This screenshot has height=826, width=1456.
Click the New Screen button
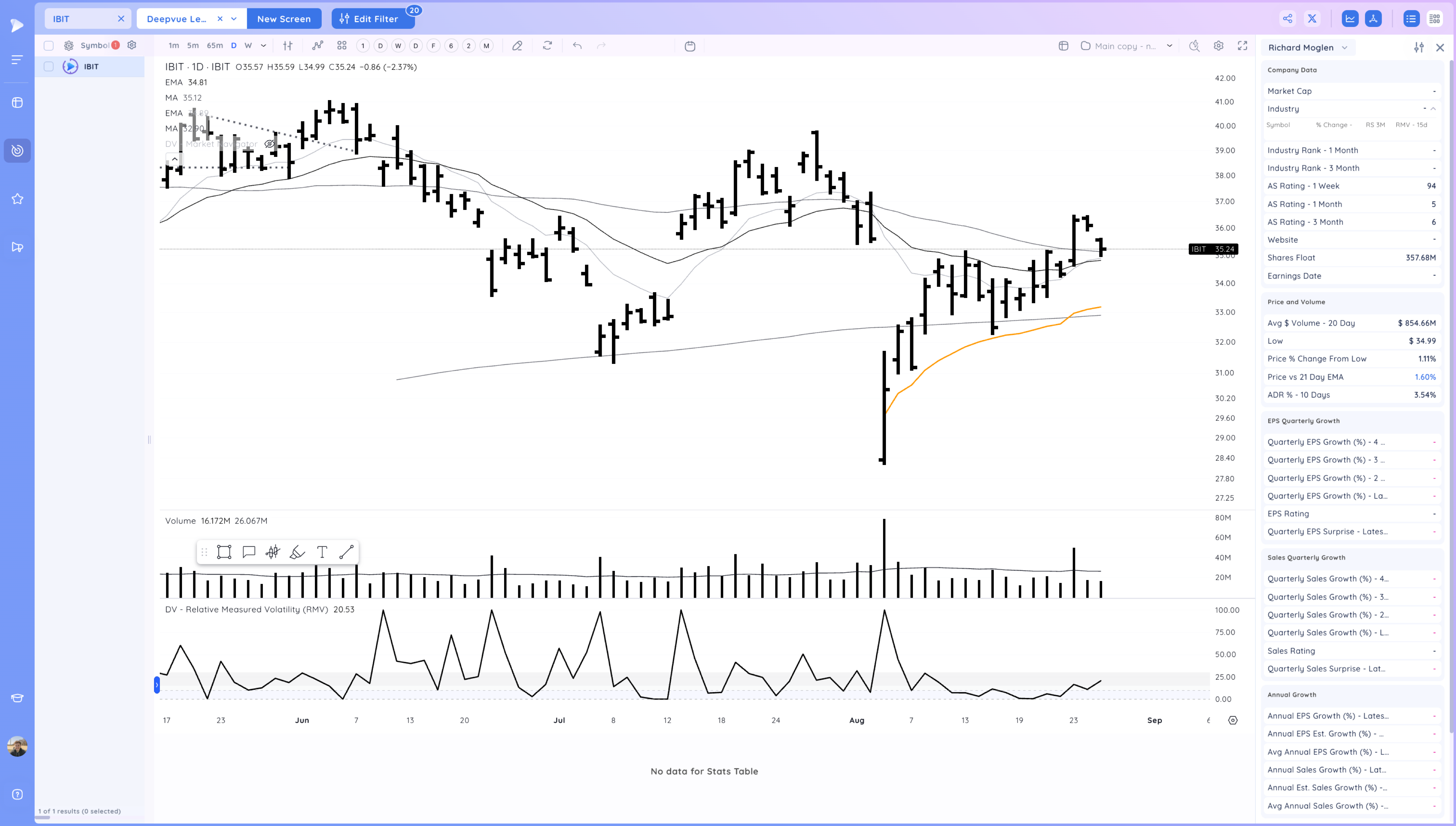pyautogui.click(x=284, y=19)
